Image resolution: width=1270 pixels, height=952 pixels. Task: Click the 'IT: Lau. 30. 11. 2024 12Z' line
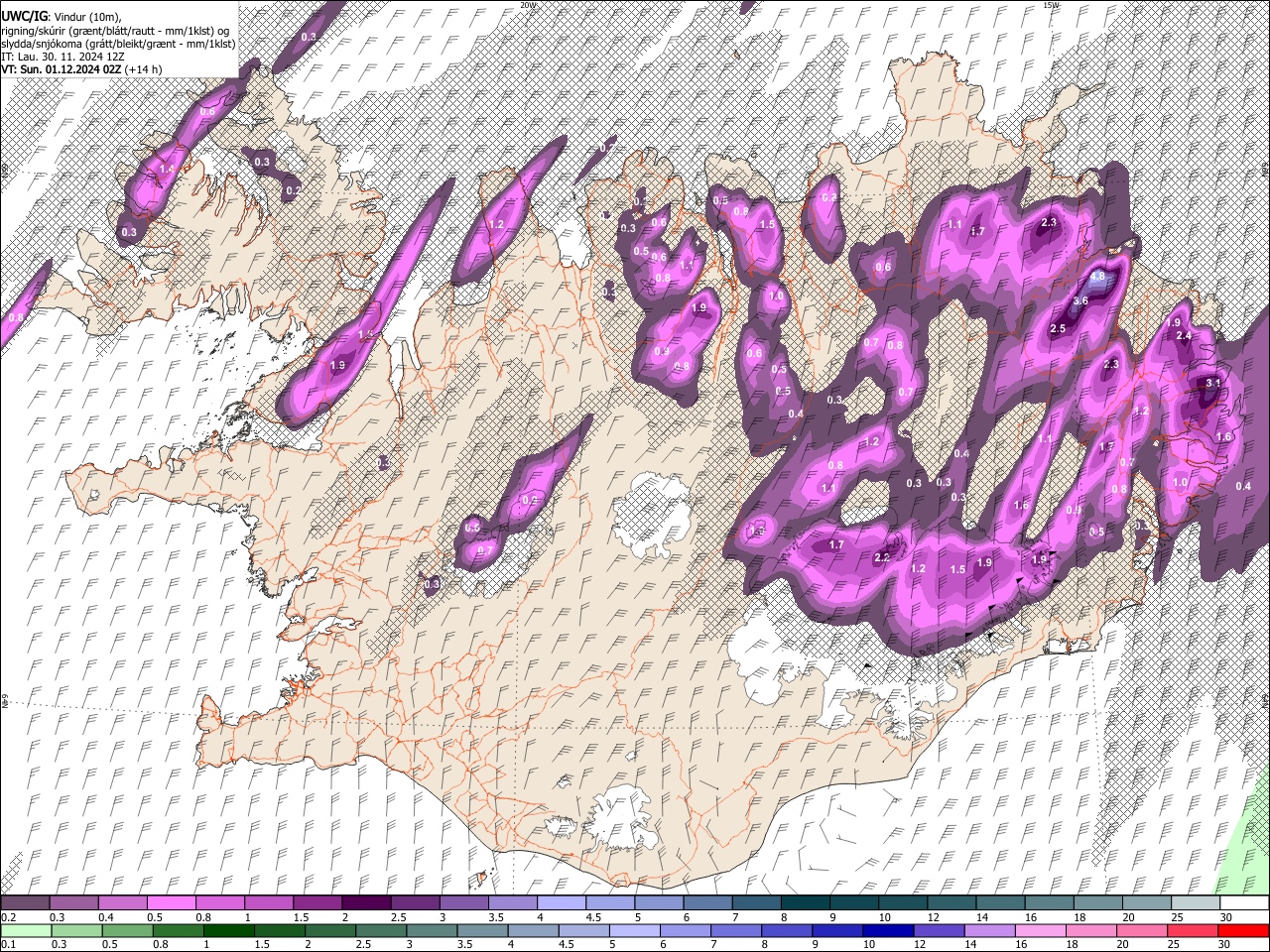click(63, 57)
